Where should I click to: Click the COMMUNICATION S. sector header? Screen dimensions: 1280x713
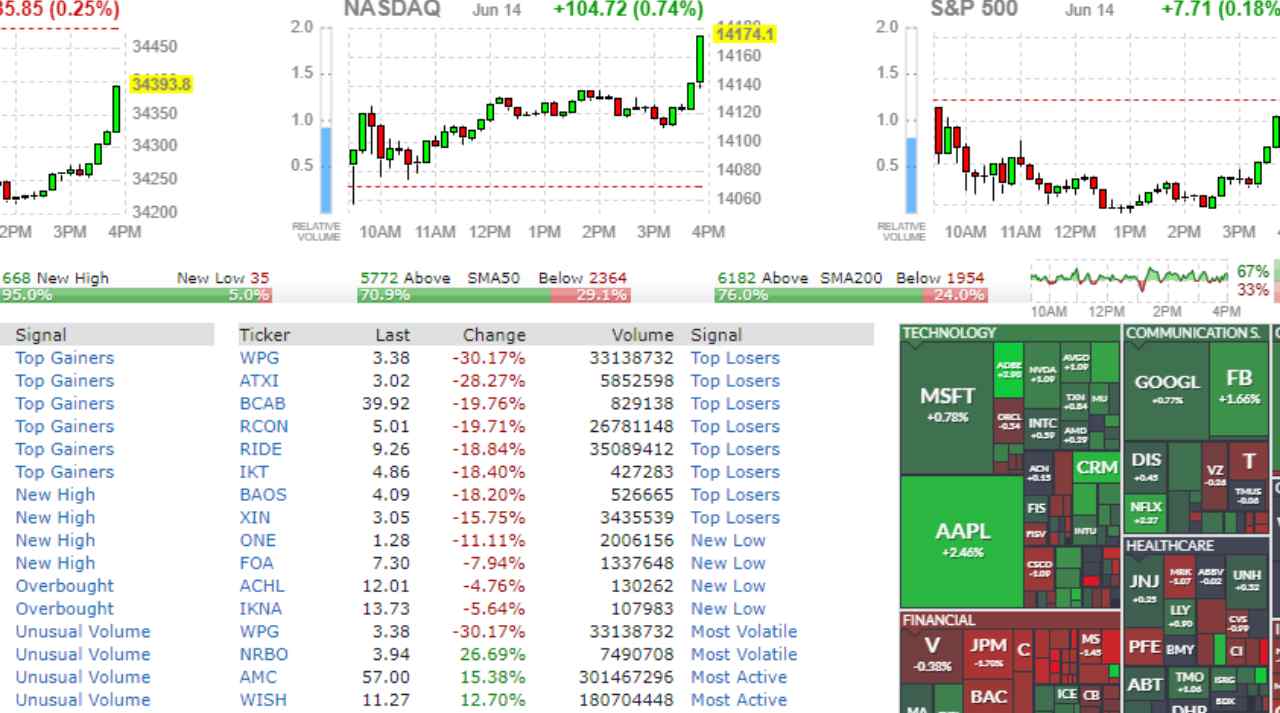(1195, 333)
